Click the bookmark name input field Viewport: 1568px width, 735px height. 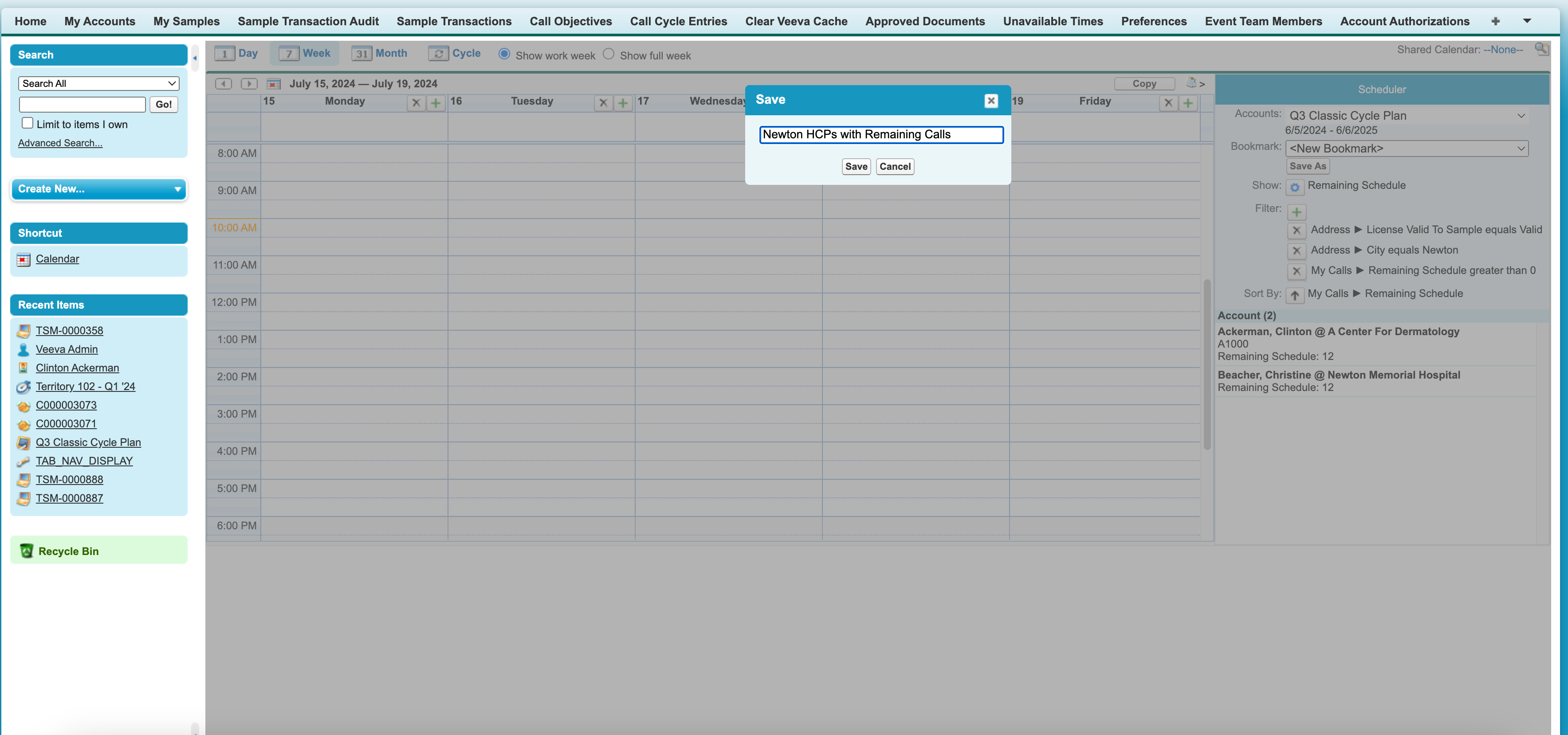point(881,134)
